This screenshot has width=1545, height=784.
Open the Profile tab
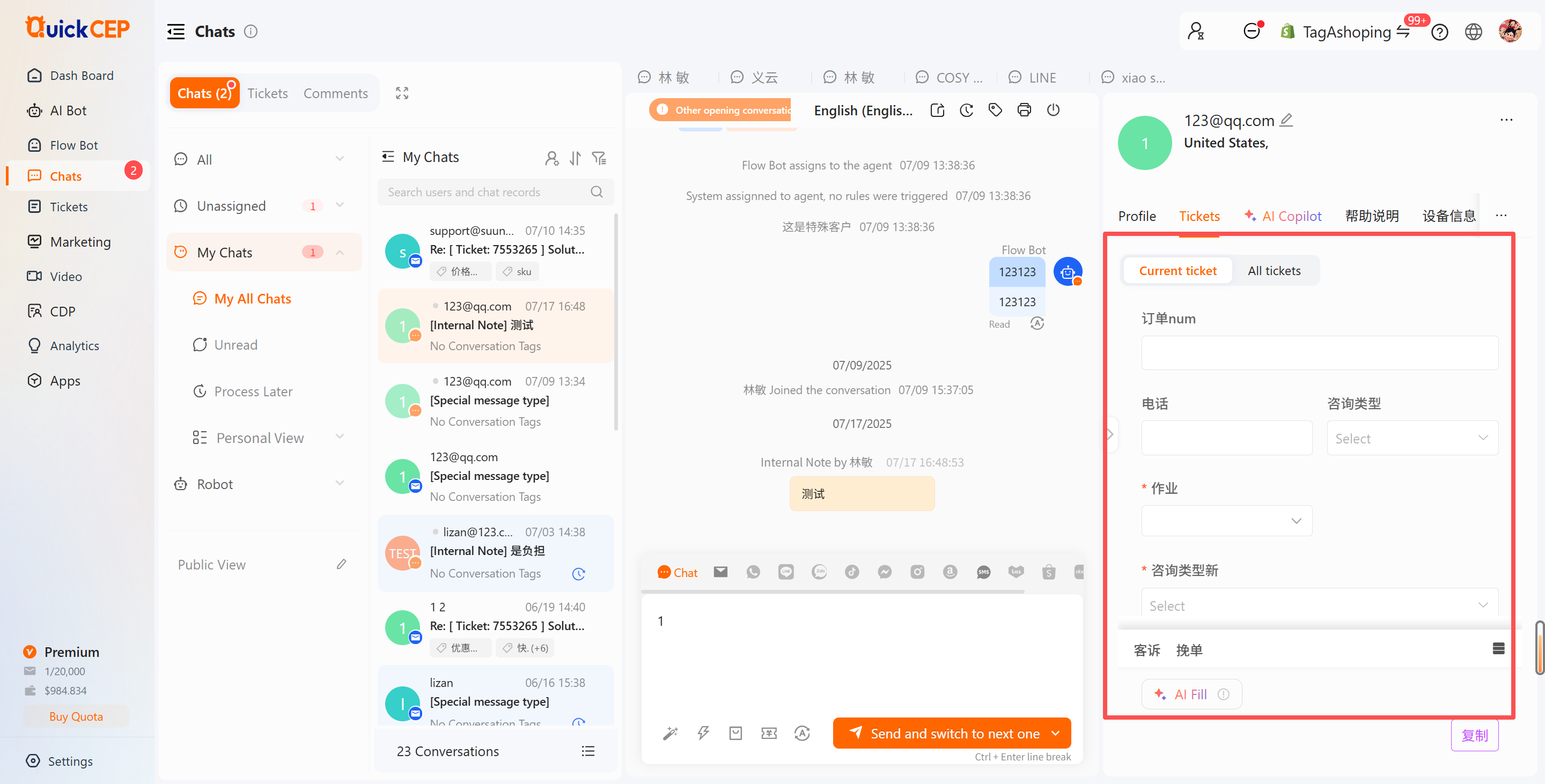tap(1137, 217)
